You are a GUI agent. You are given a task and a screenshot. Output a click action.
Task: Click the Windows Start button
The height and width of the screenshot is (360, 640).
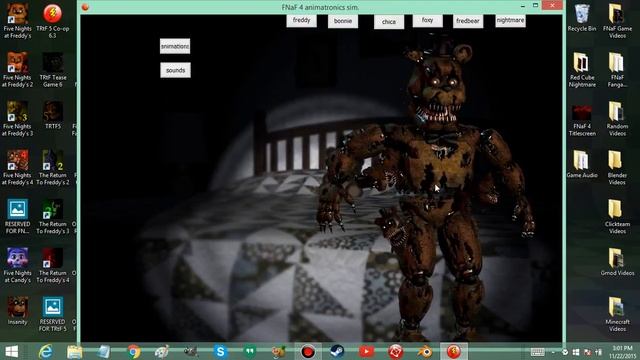click(11, 351)
